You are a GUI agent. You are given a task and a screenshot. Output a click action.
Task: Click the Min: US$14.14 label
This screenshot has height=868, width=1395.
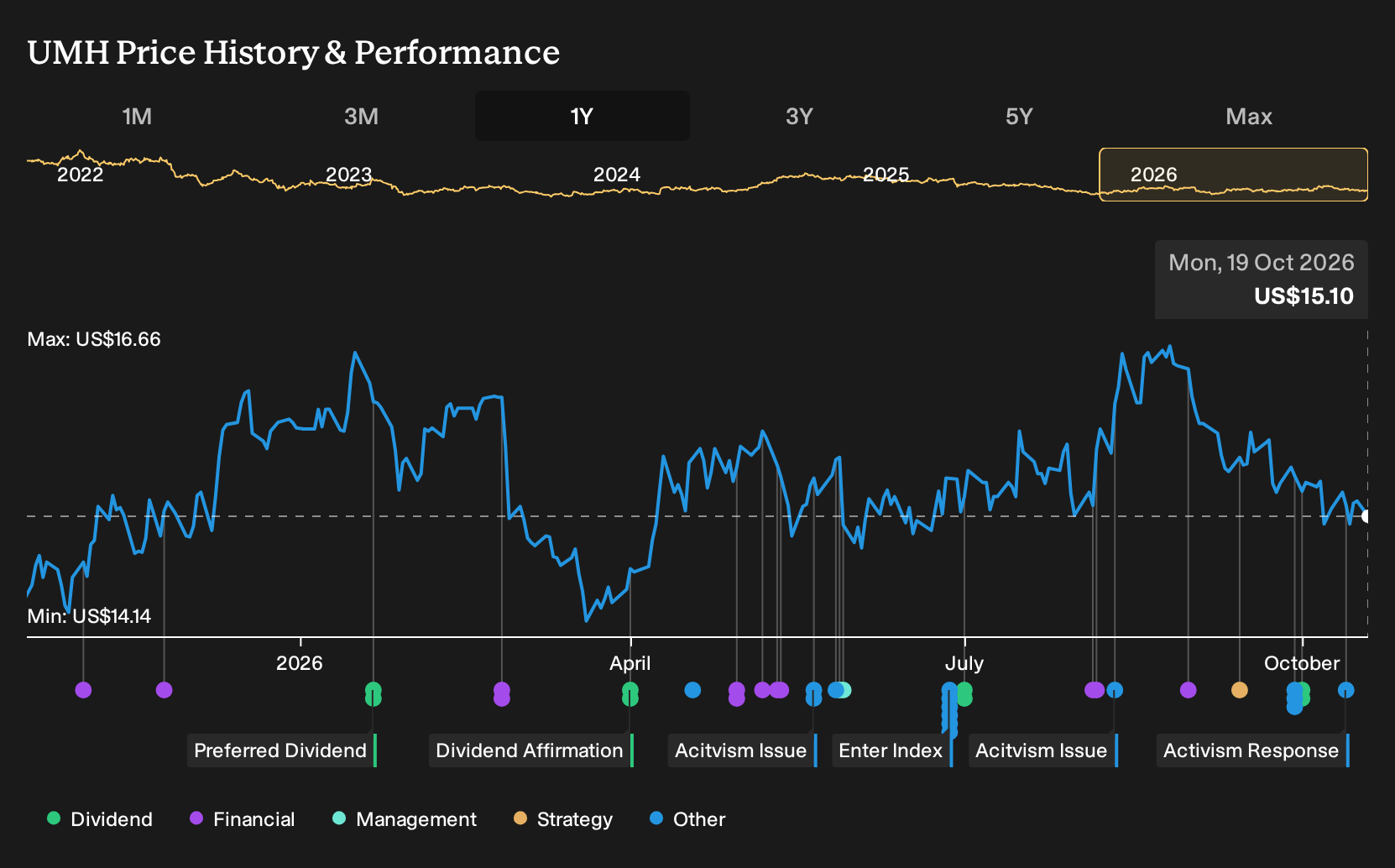pyautogui.click(x=89, y=616)
